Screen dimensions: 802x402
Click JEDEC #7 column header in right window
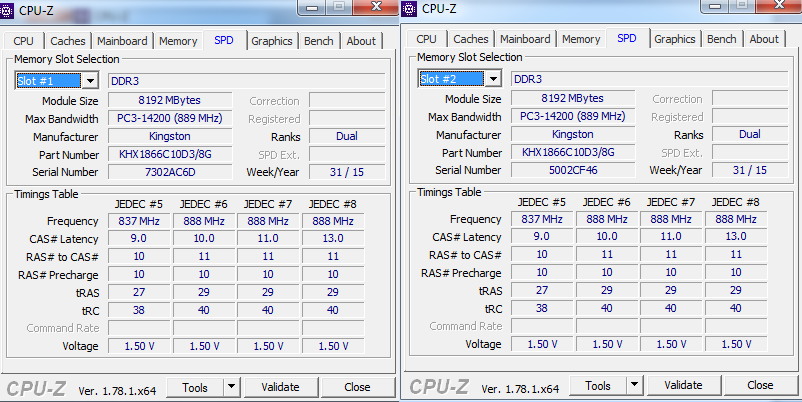[x=671, y=202]
